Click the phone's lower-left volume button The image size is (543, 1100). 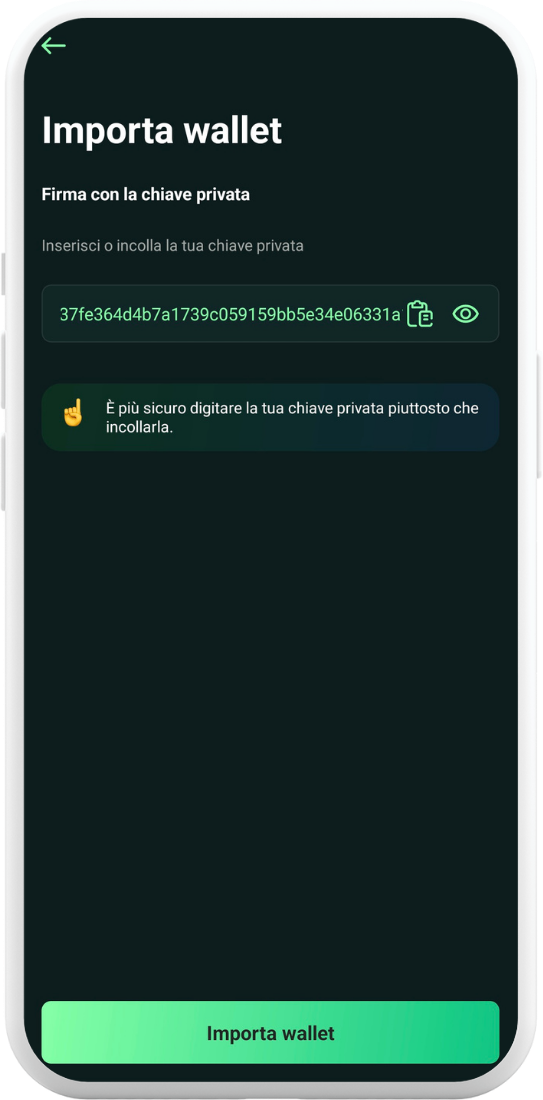click(3, 472)
